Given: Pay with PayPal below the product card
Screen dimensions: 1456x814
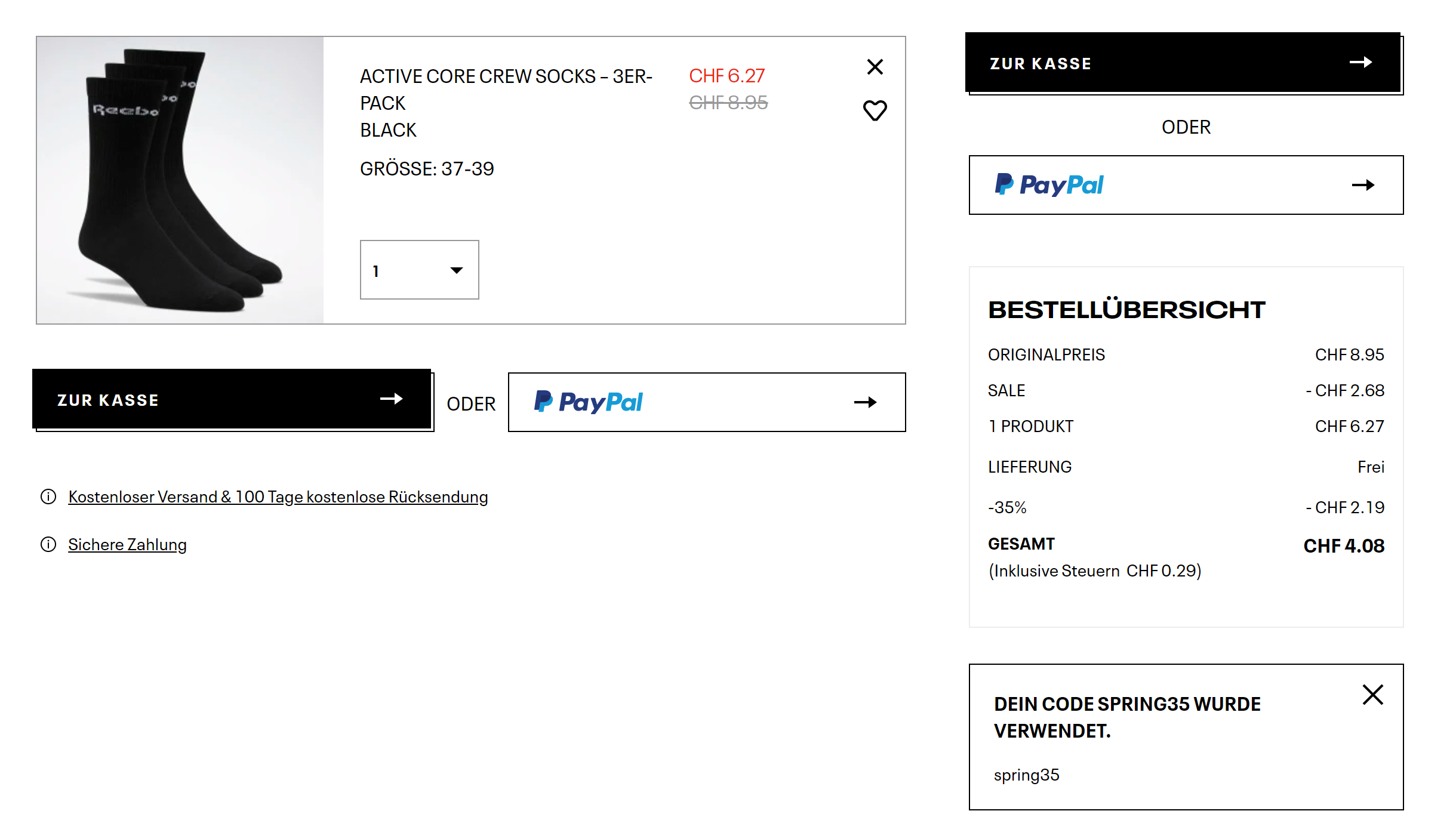Looking at the screenshot, I should [x=706, y=402].
